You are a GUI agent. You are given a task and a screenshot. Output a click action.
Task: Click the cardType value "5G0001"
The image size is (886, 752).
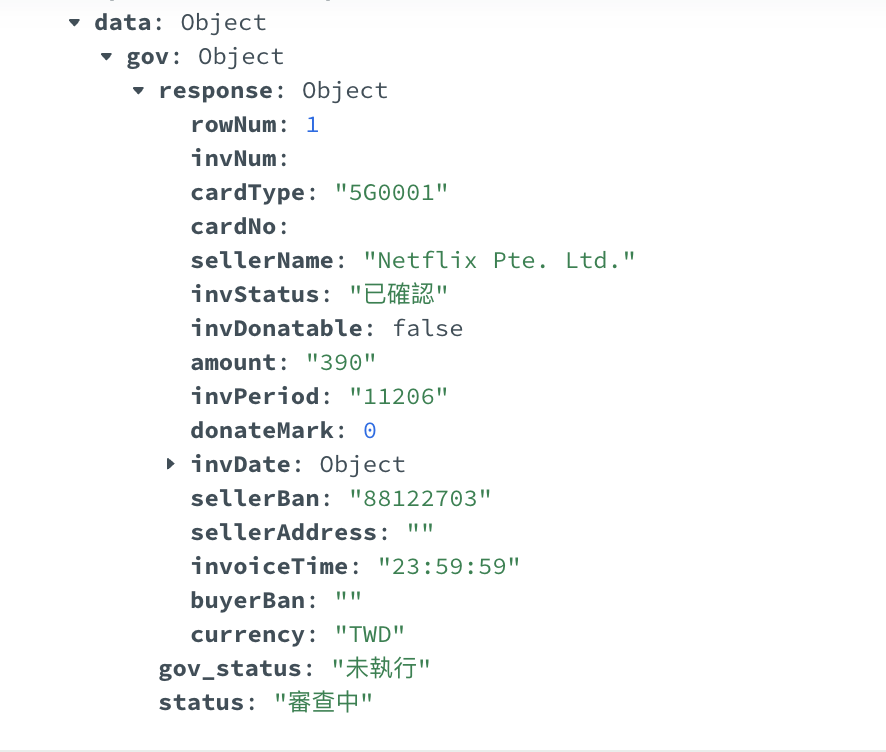point(391,193)
